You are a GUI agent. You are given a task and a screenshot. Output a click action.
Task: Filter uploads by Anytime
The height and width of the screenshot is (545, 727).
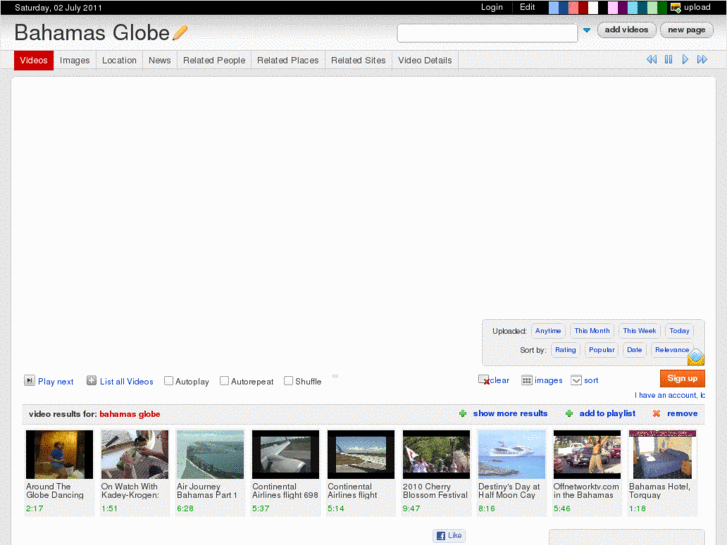tap(548, 331)
